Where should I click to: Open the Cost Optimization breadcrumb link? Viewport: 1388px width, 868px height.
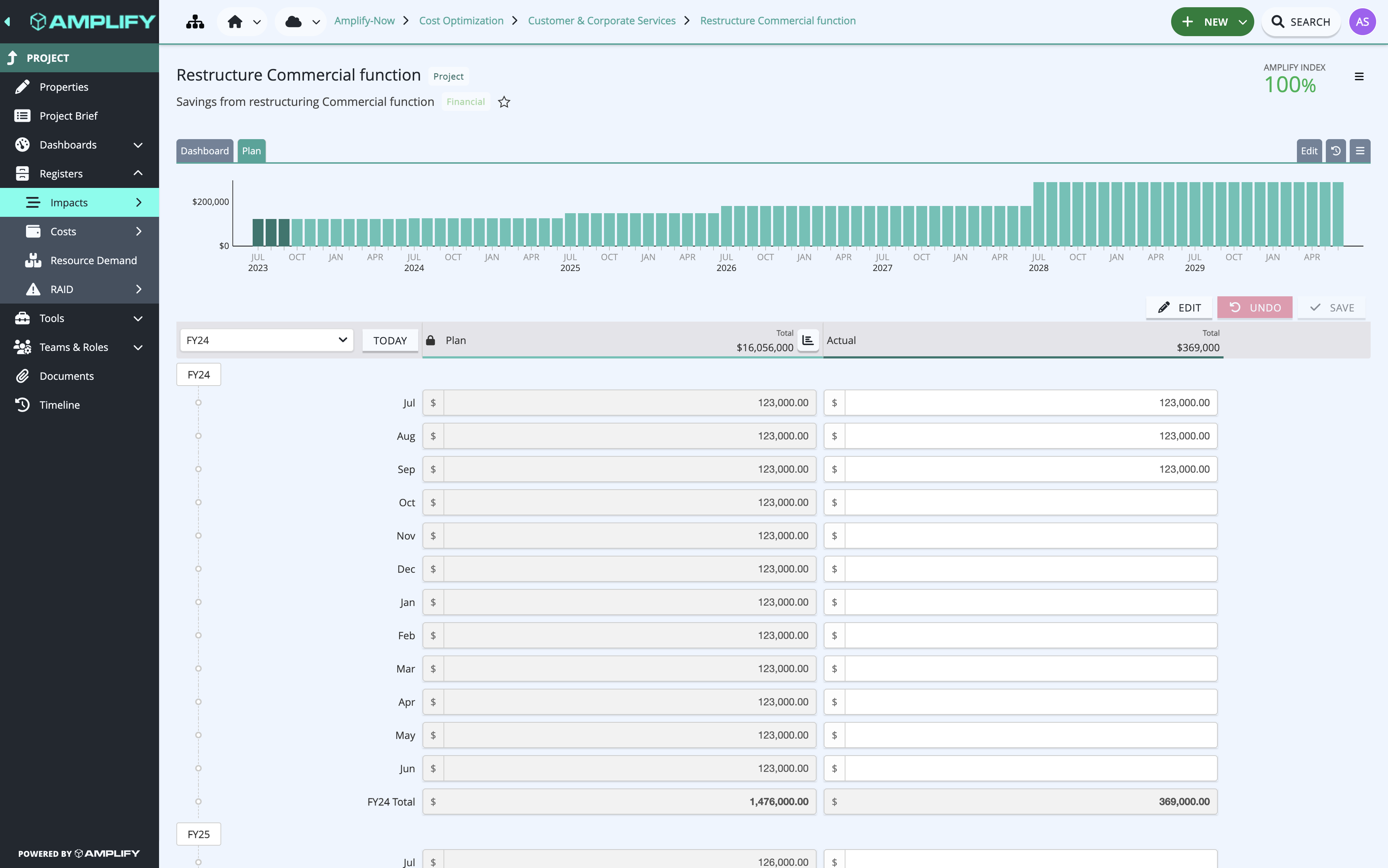(461, 20)
